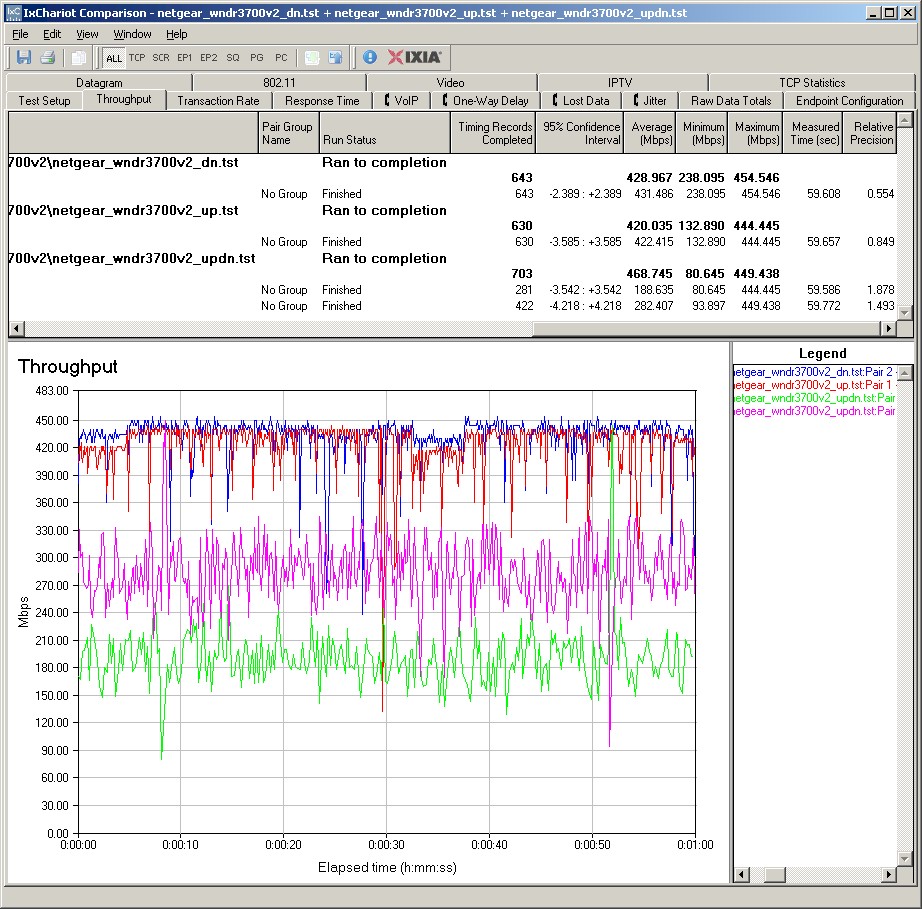Switch to the Response Time tab
922x909 pixels.
[322, 101]
